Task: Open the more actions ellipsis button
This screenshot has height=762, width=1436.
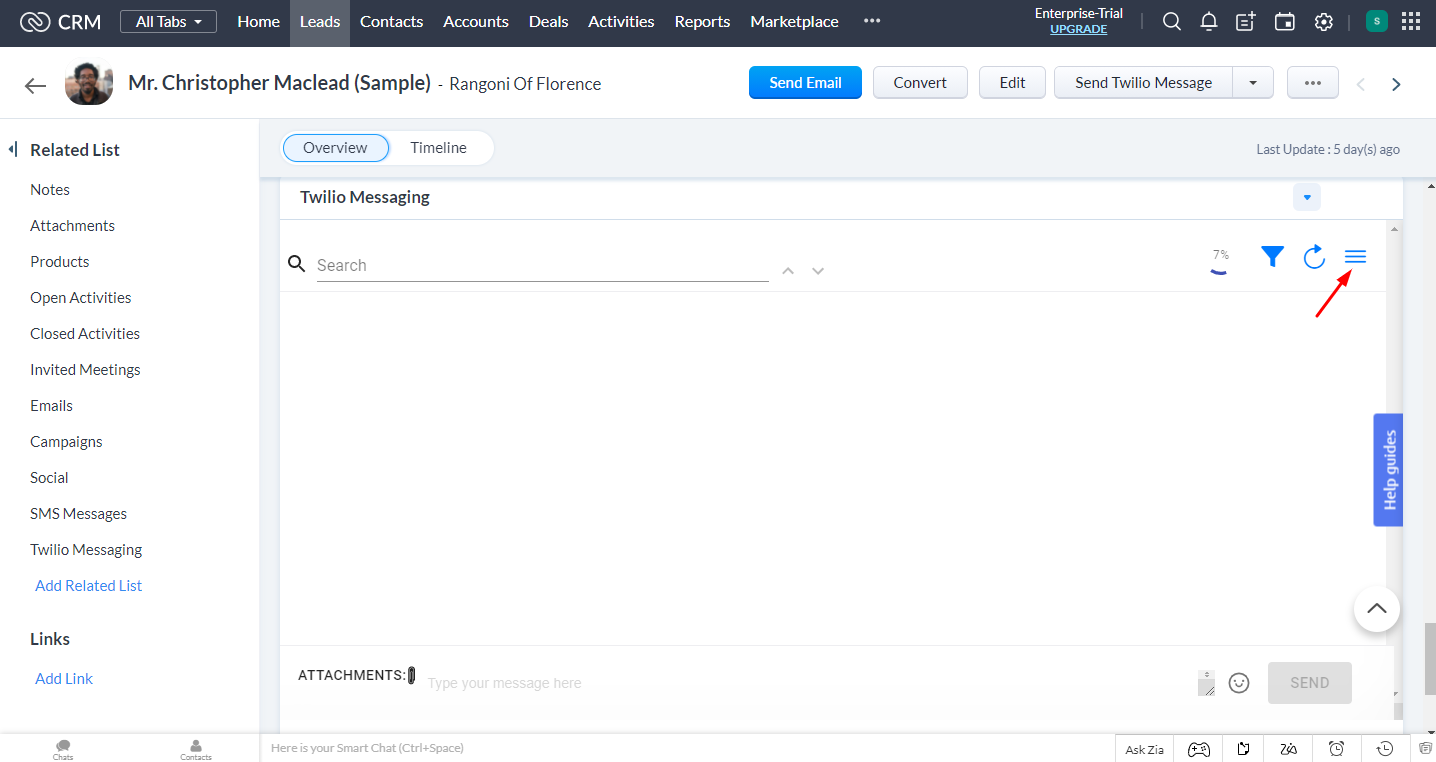Action: click(x=1313, y=83)
